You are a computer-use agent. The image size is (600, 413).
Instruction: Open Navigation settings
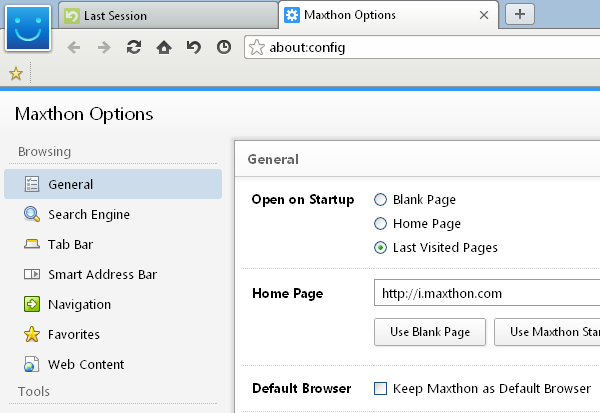click(x=113, y=304)
